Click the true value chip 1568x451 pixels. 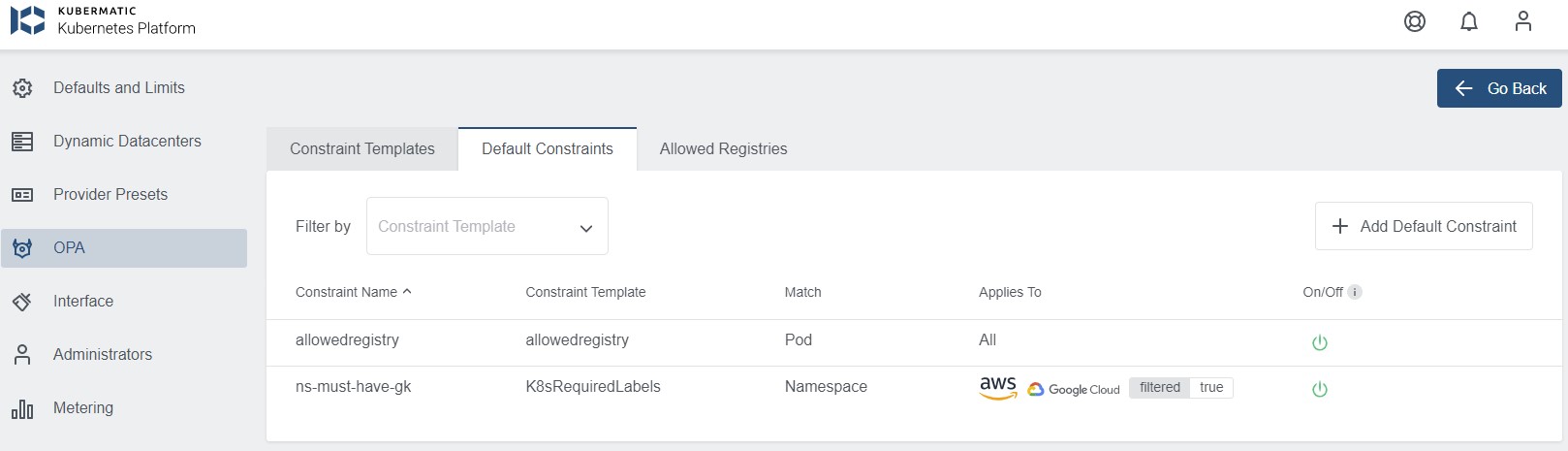click(1211, 388)
